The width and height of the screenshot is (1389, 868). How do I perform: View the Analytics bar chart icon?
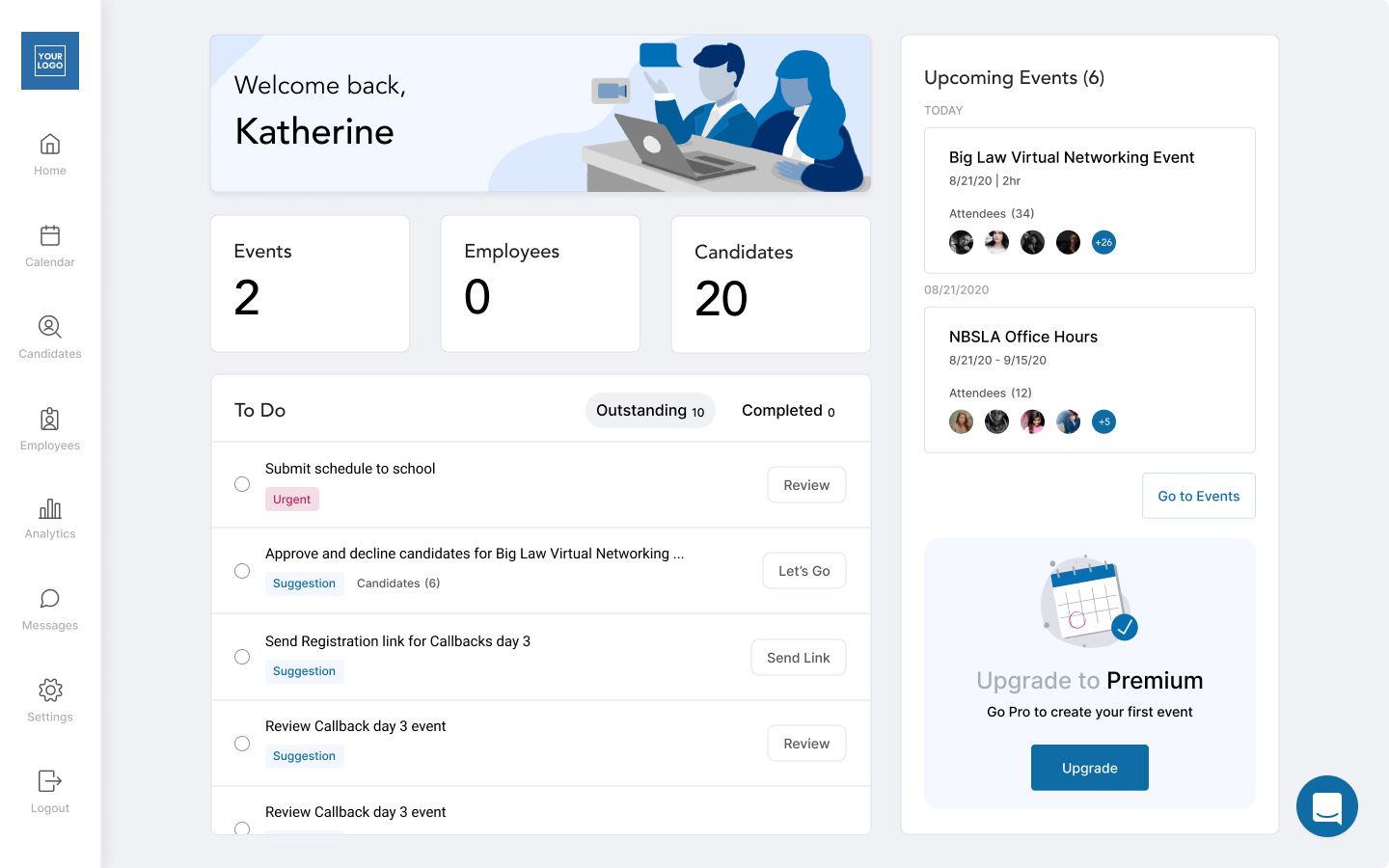click(50, 509)
